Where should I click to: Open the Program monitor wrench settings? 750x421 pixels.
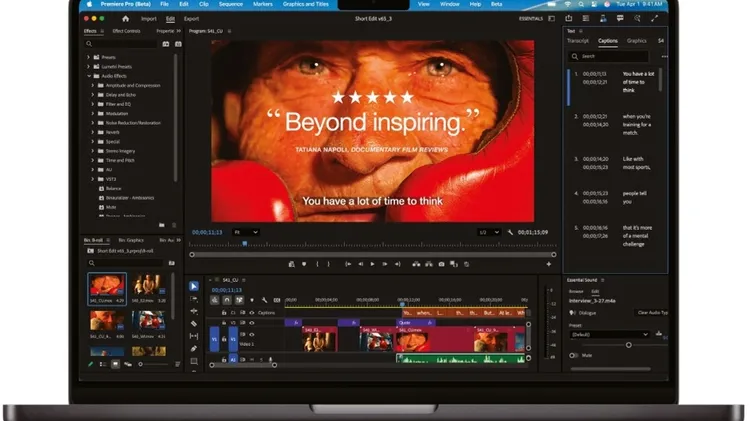510,232
